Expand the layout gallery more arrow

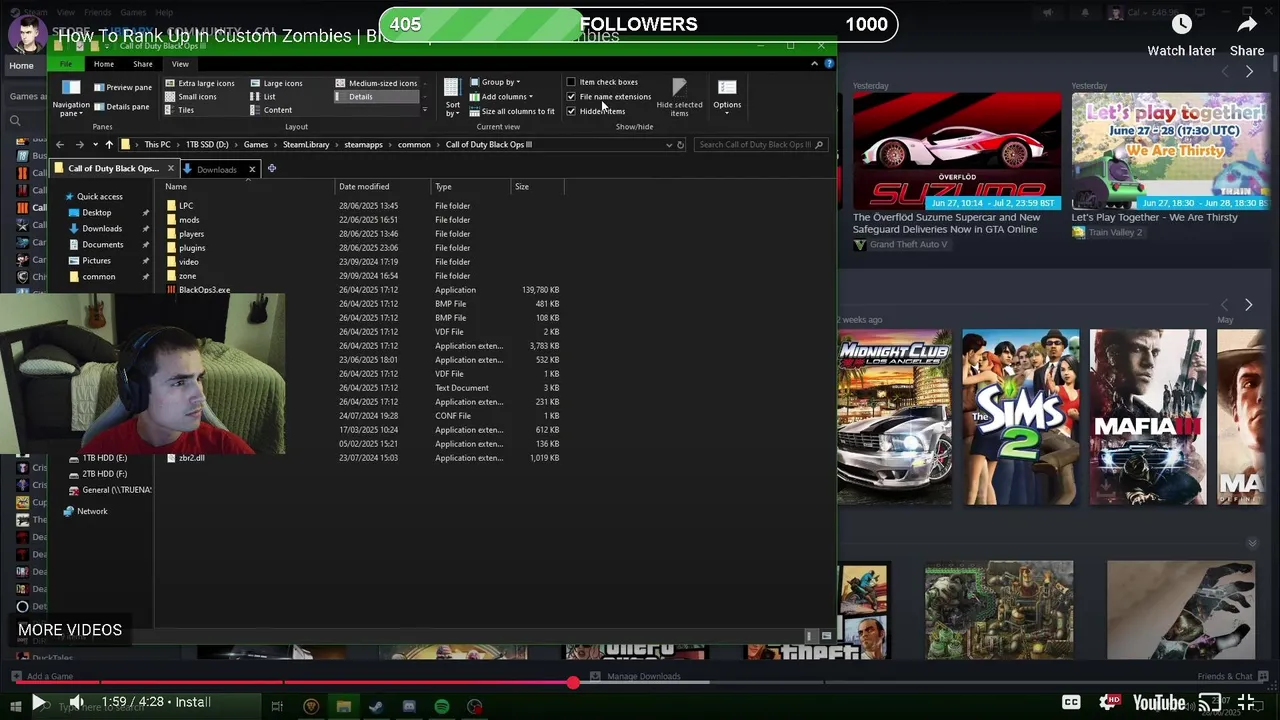425,110
